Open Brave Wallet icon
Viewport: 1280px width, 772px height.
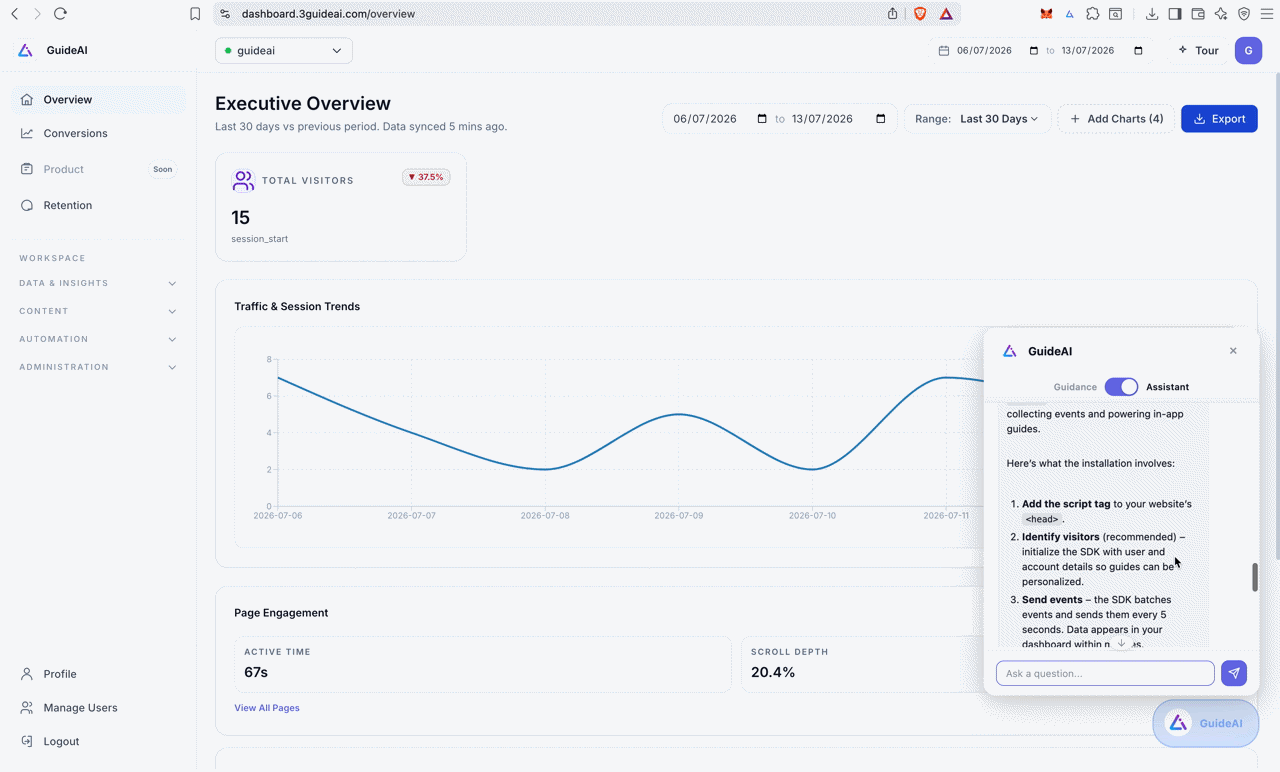click(1198, 14)
